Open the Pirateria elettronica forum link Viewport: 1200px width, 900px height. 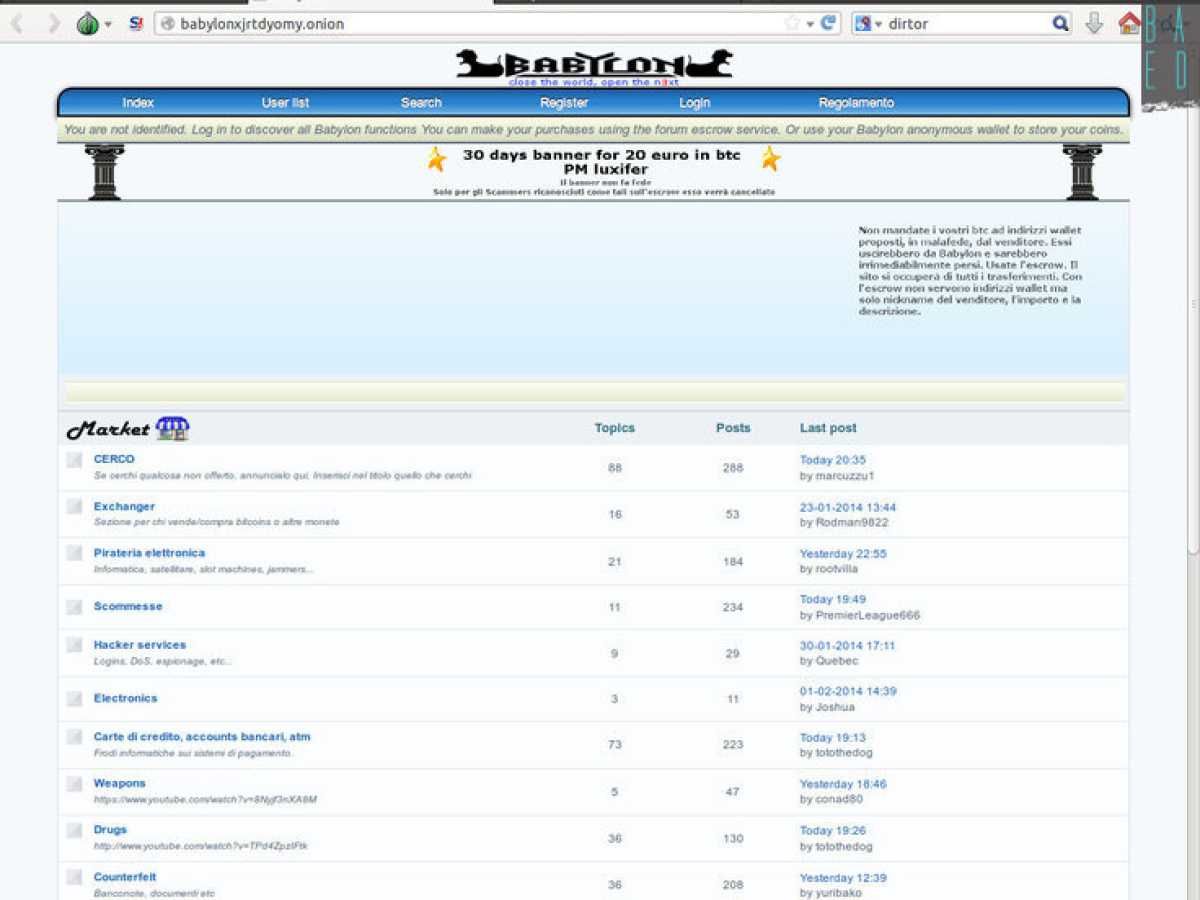pos(149,553)
